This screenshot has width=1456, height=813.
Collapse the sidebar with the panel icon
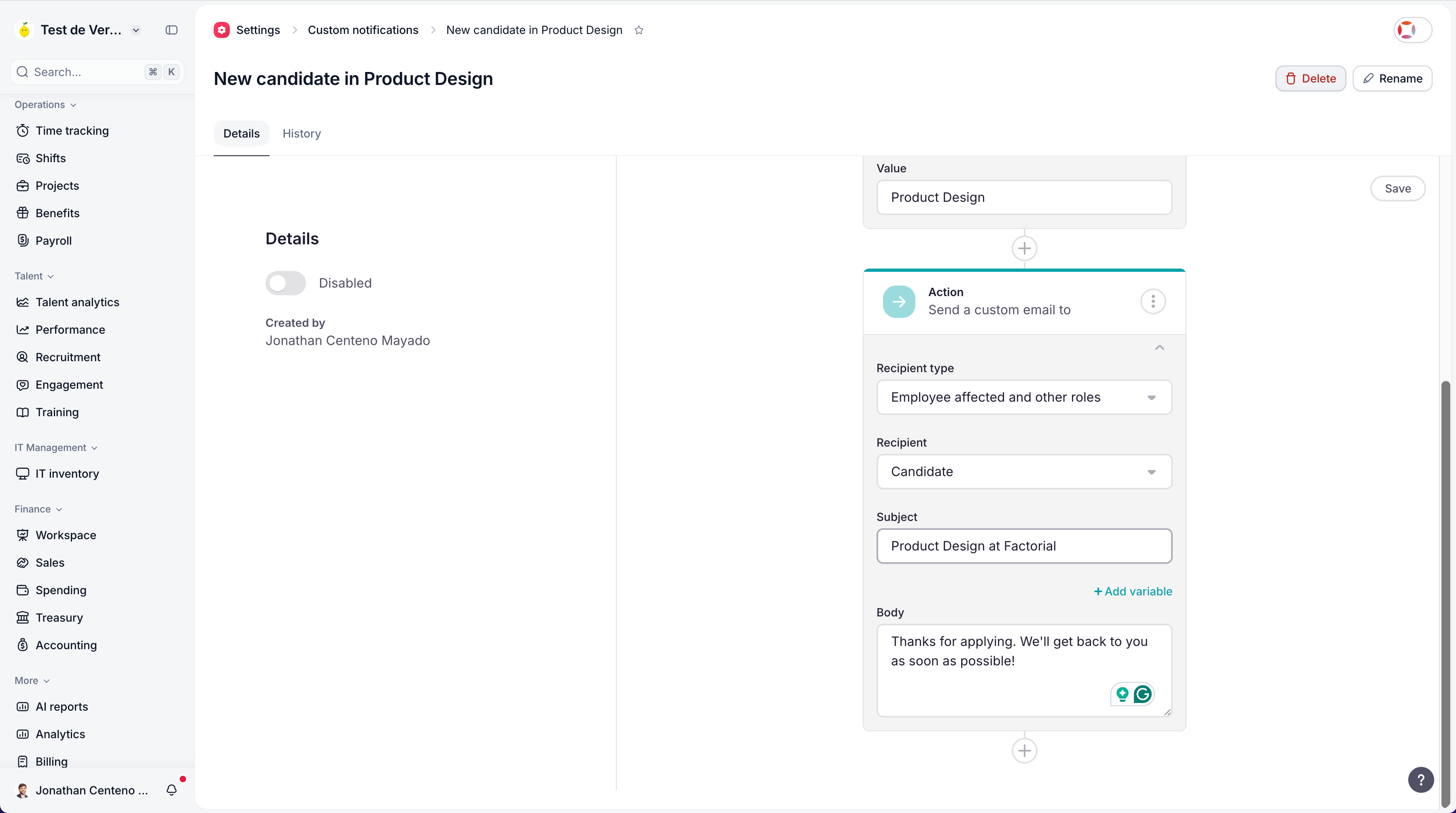click(x=171, y=30)
